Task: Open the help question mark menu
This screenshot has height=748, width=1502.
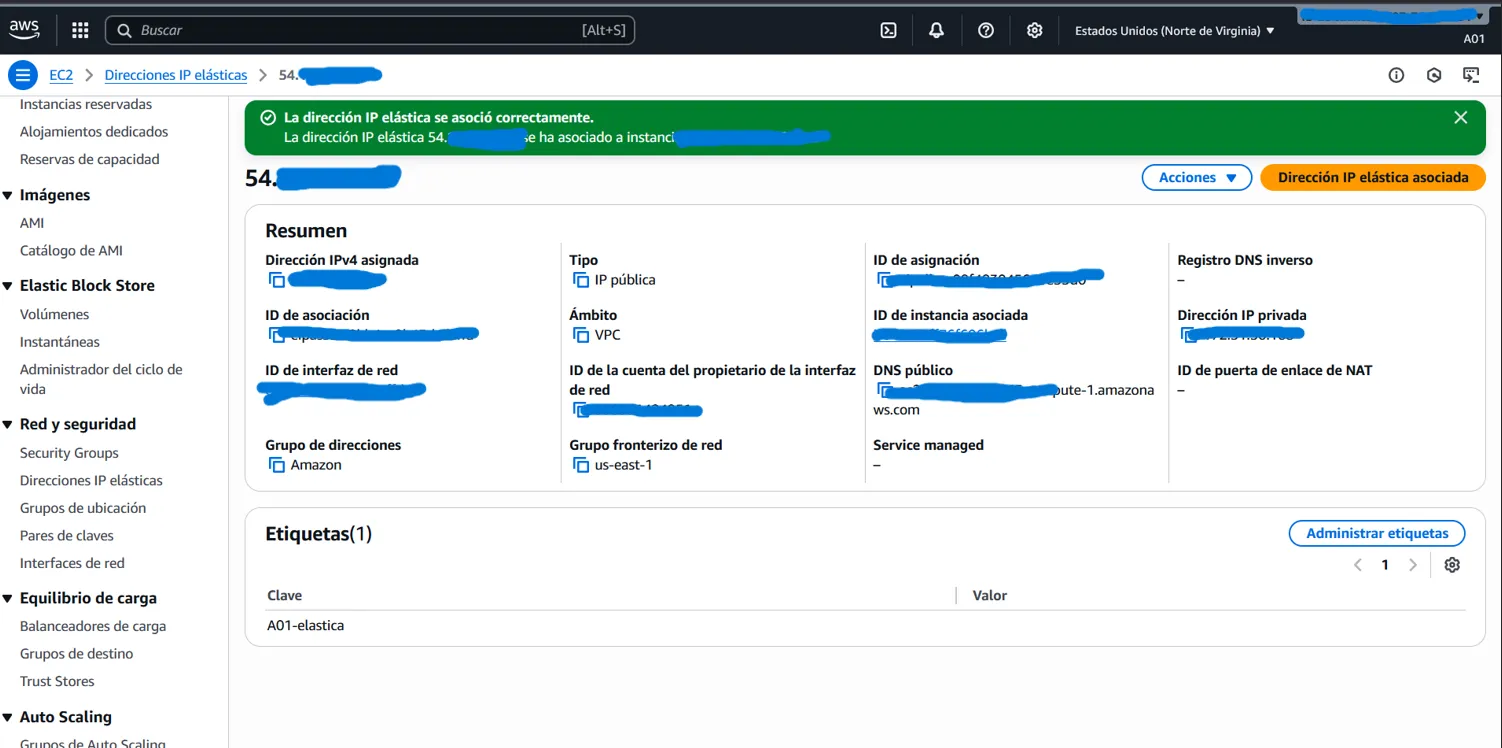Action: [x=986, y=31]
